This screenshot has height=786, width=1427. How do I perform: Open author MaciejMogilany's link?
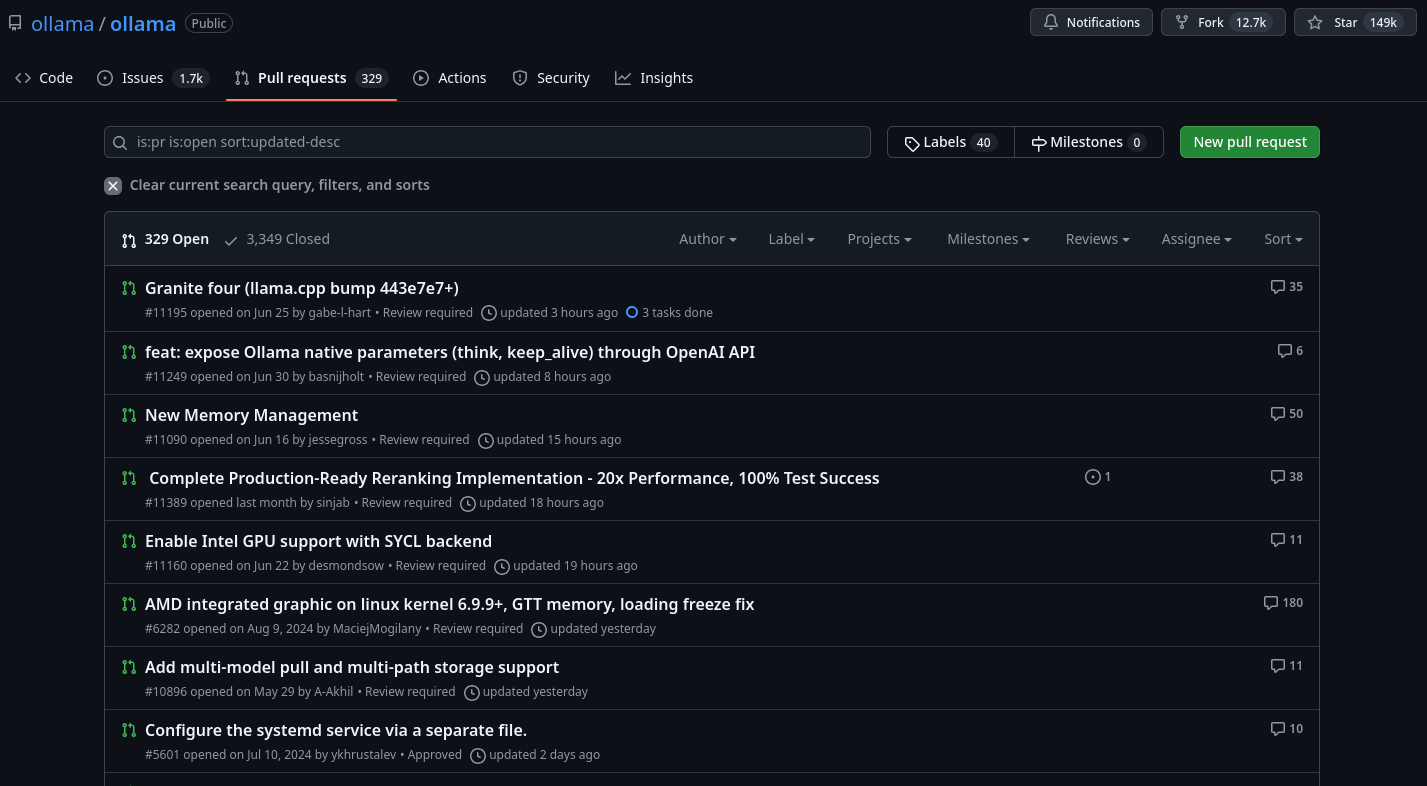coord(378,629)
